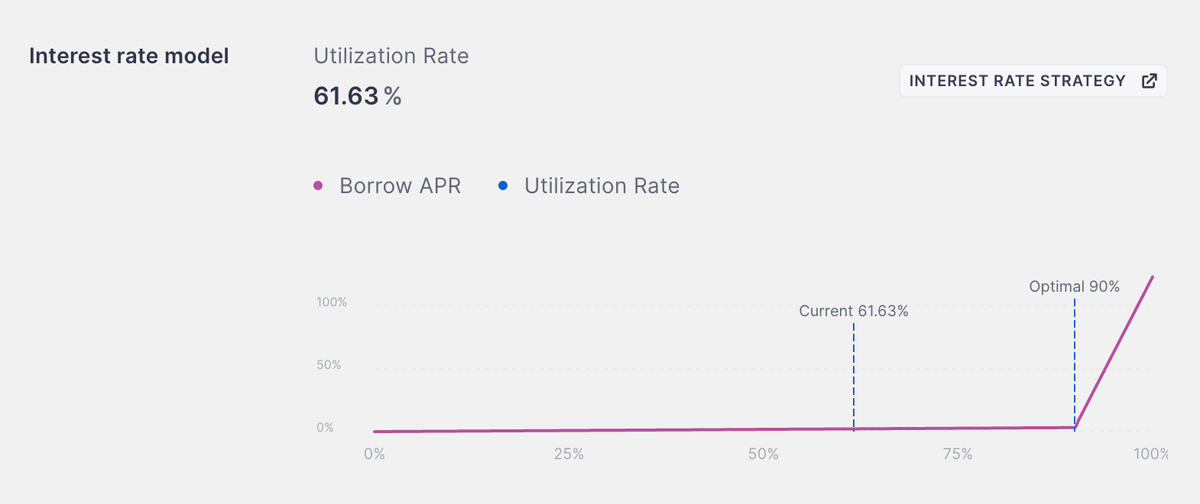The width and height of the screenshot is (1200, 504).
Task: Click the purple Borrow APR legend dot
Action: [318, 186]
